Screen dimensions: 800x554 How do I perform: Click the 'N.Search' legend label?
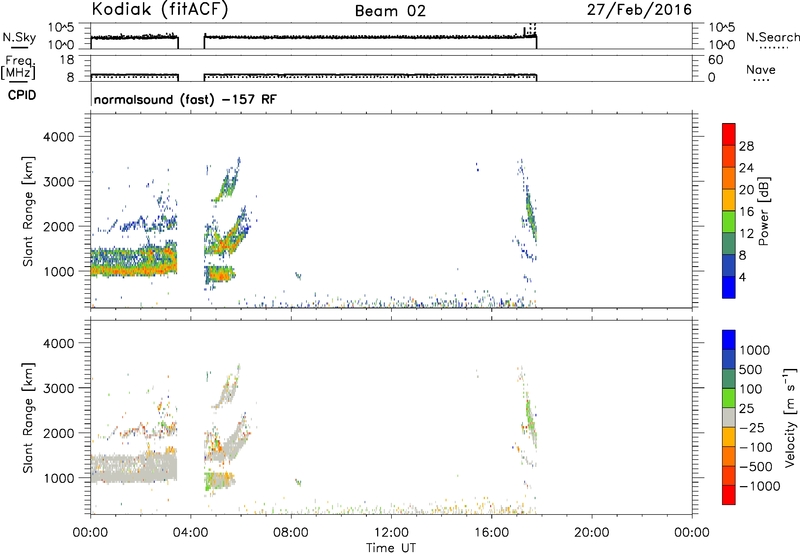click(773, 37)
